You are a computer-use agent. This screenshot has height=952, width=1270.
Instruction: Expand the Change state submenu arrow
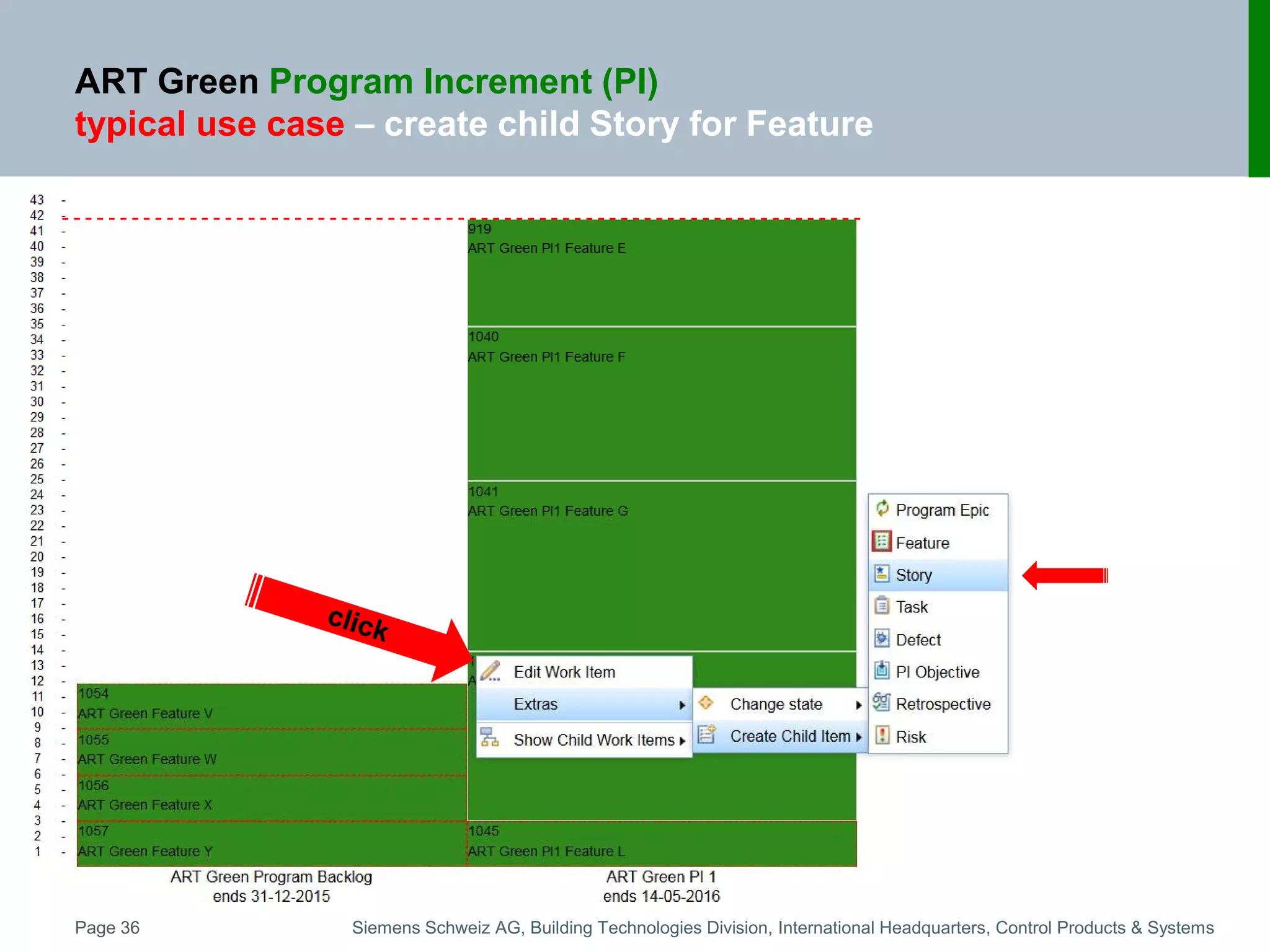coord(858,705)
